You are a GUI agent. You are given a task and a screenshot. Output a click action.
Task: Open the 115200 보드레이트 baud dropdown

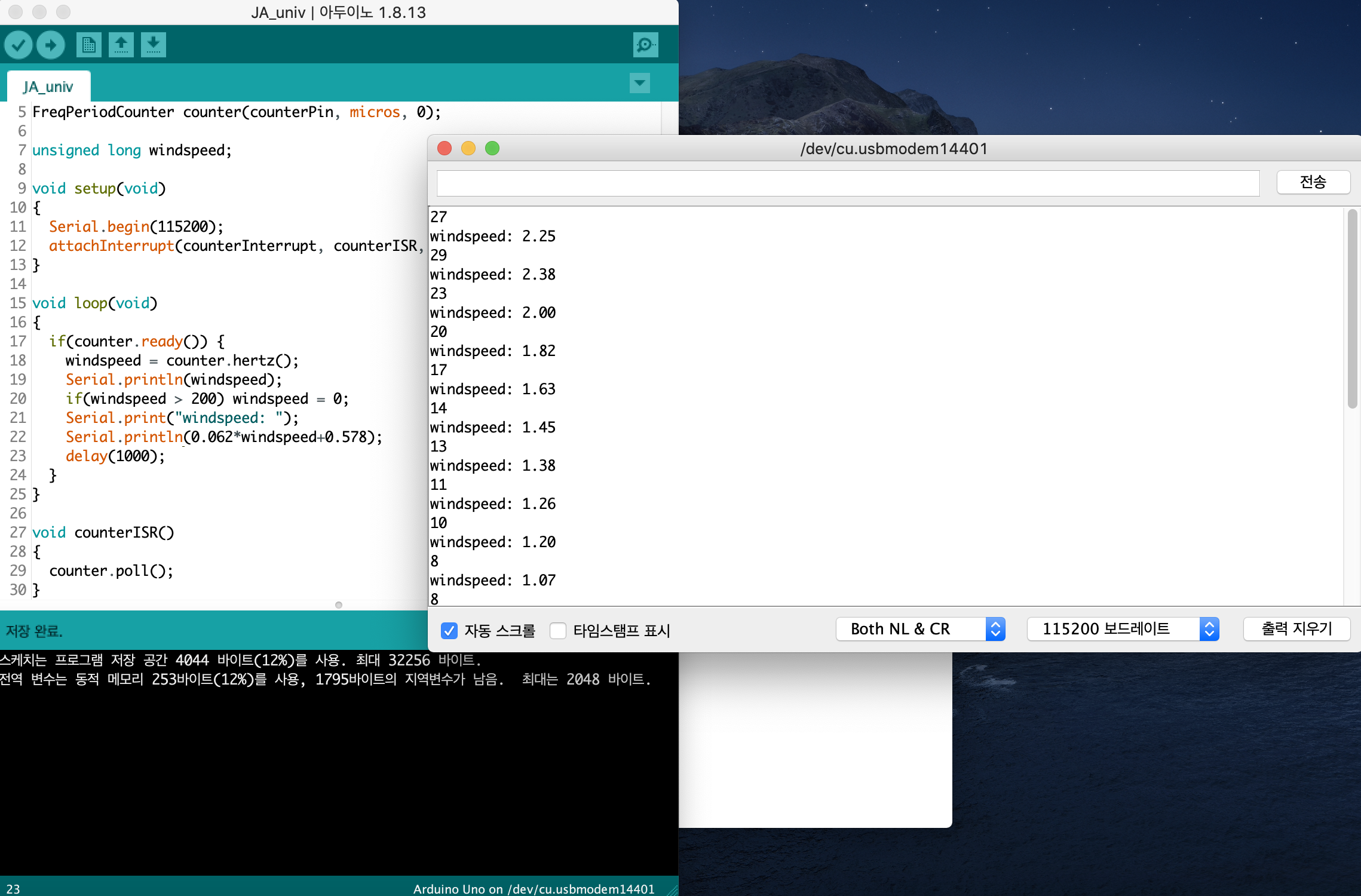[x=1122, y=629]
